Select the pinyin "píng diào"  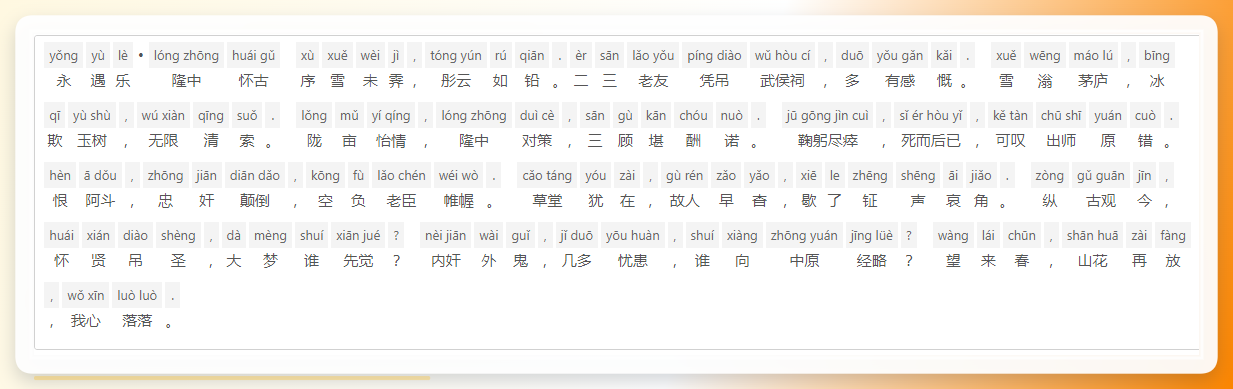[x=714, y=55]
